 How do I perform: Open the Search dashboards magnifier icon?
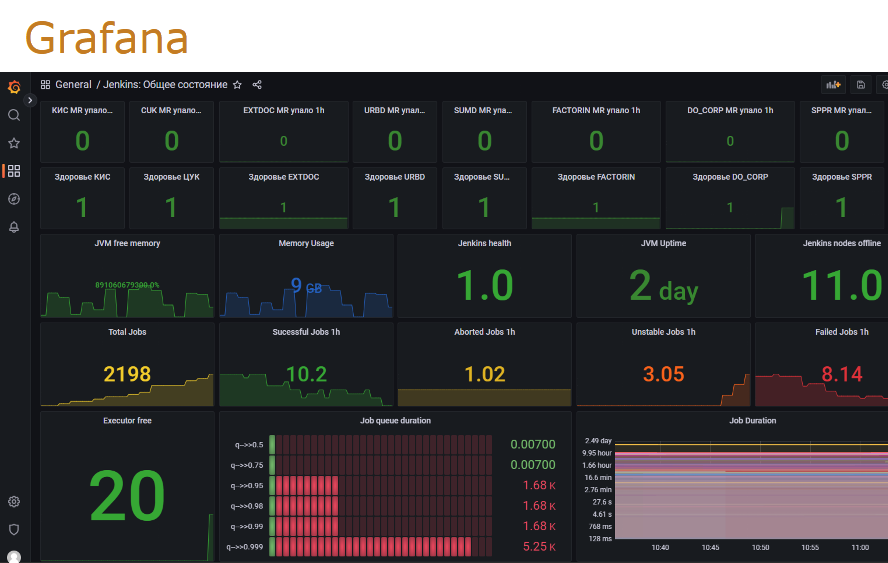pos(14,116)
